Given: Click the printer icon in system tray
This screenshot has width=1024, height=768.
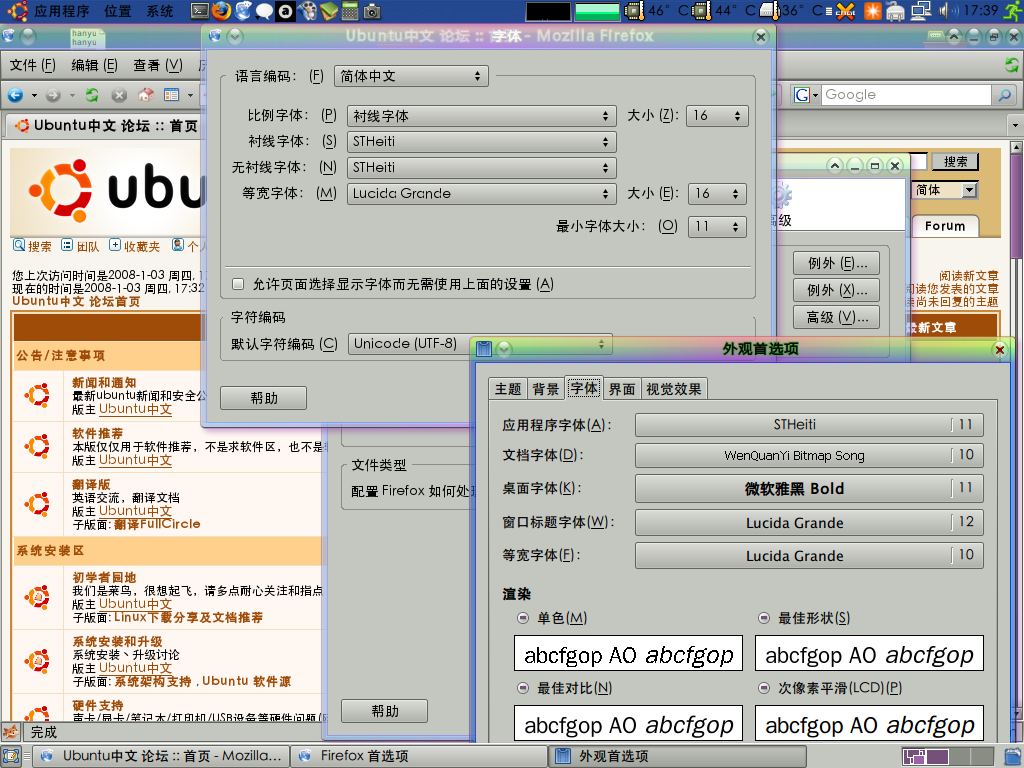Looking at the screenshot, I should tap(895, 10).
